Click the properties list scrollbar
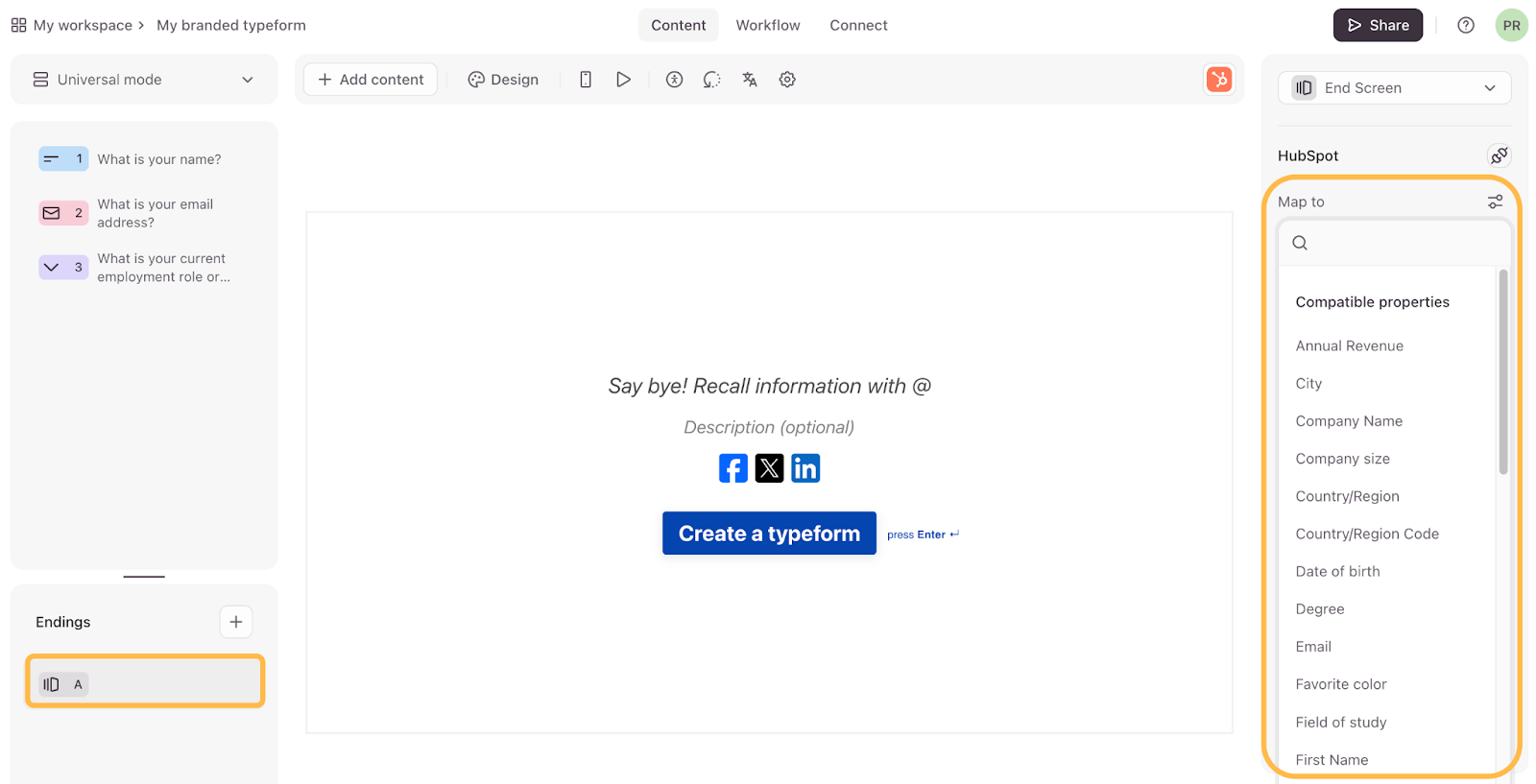 point(1503,371)
